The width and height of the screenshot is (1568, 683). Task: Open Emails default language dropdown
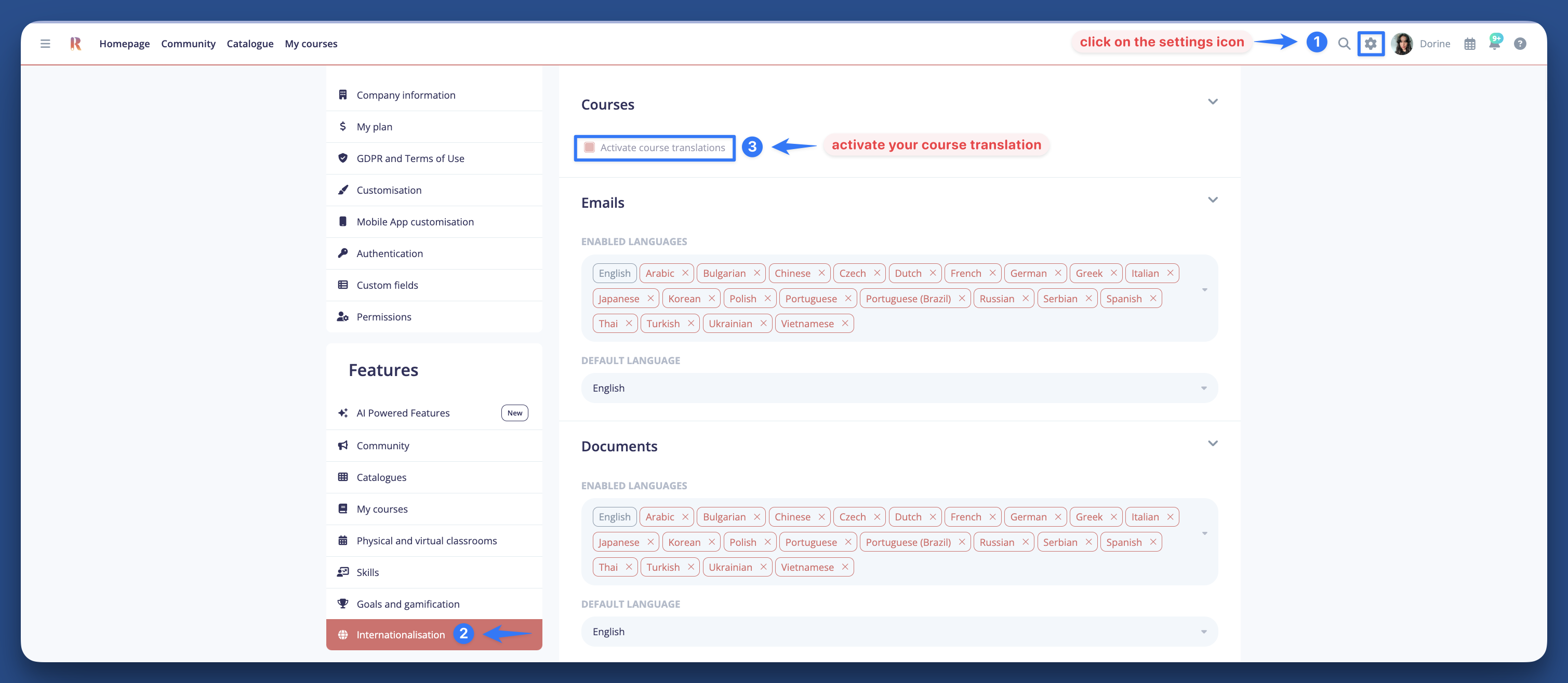898,389
